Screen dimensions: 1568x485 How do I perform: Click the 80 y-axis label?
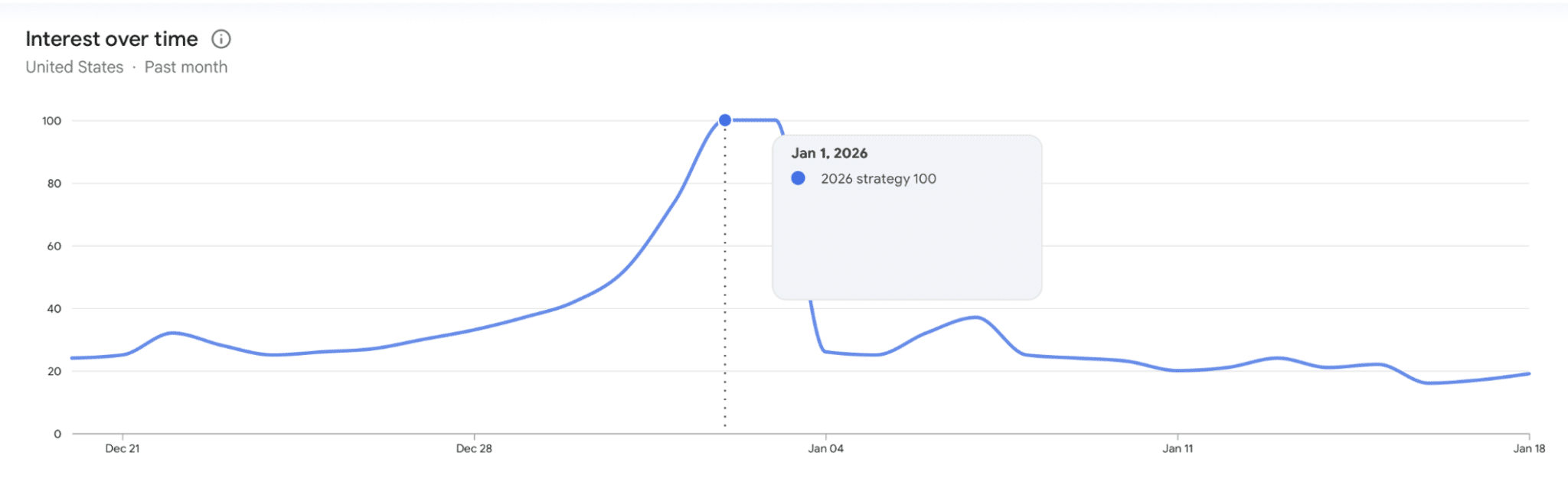[54, 184]
